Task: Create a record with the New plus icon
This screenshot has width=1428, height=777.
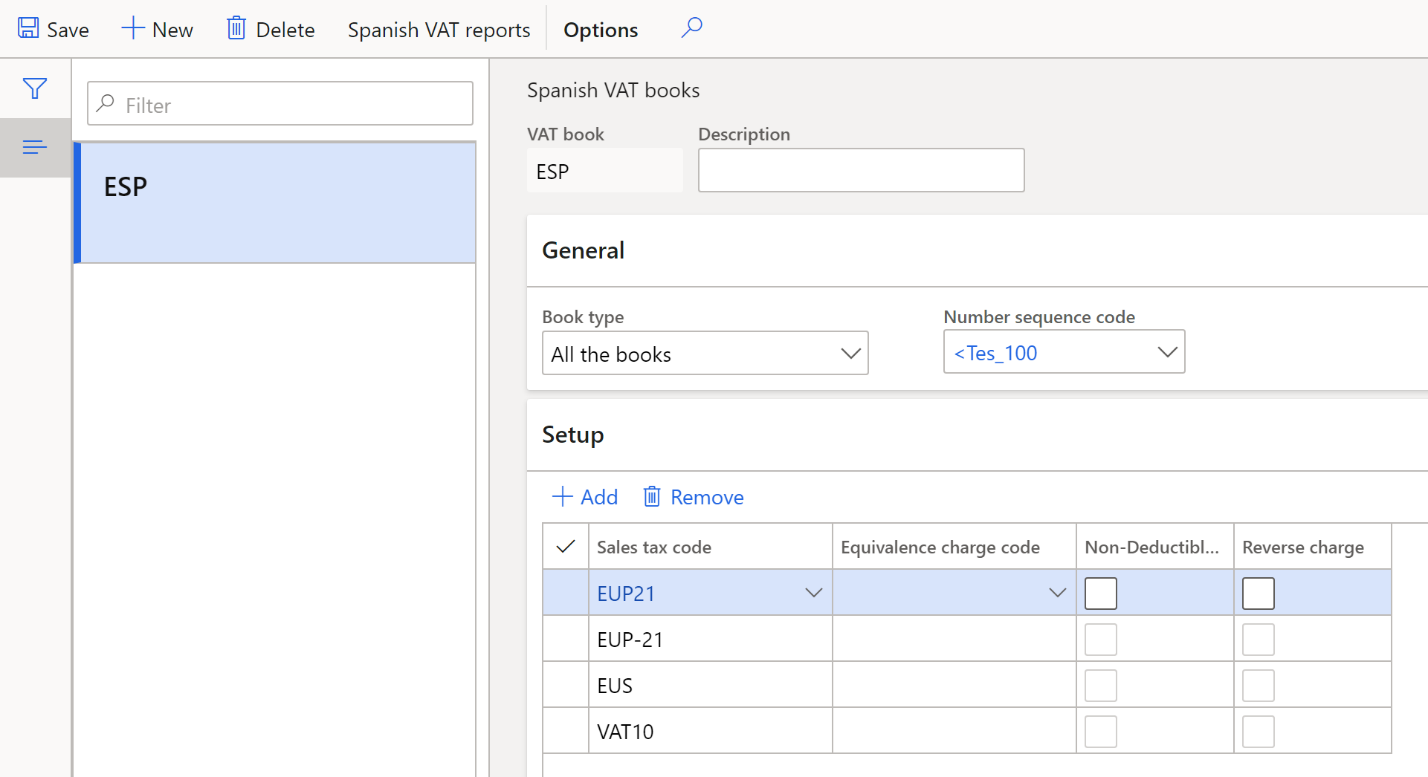Action: (131, 28)
